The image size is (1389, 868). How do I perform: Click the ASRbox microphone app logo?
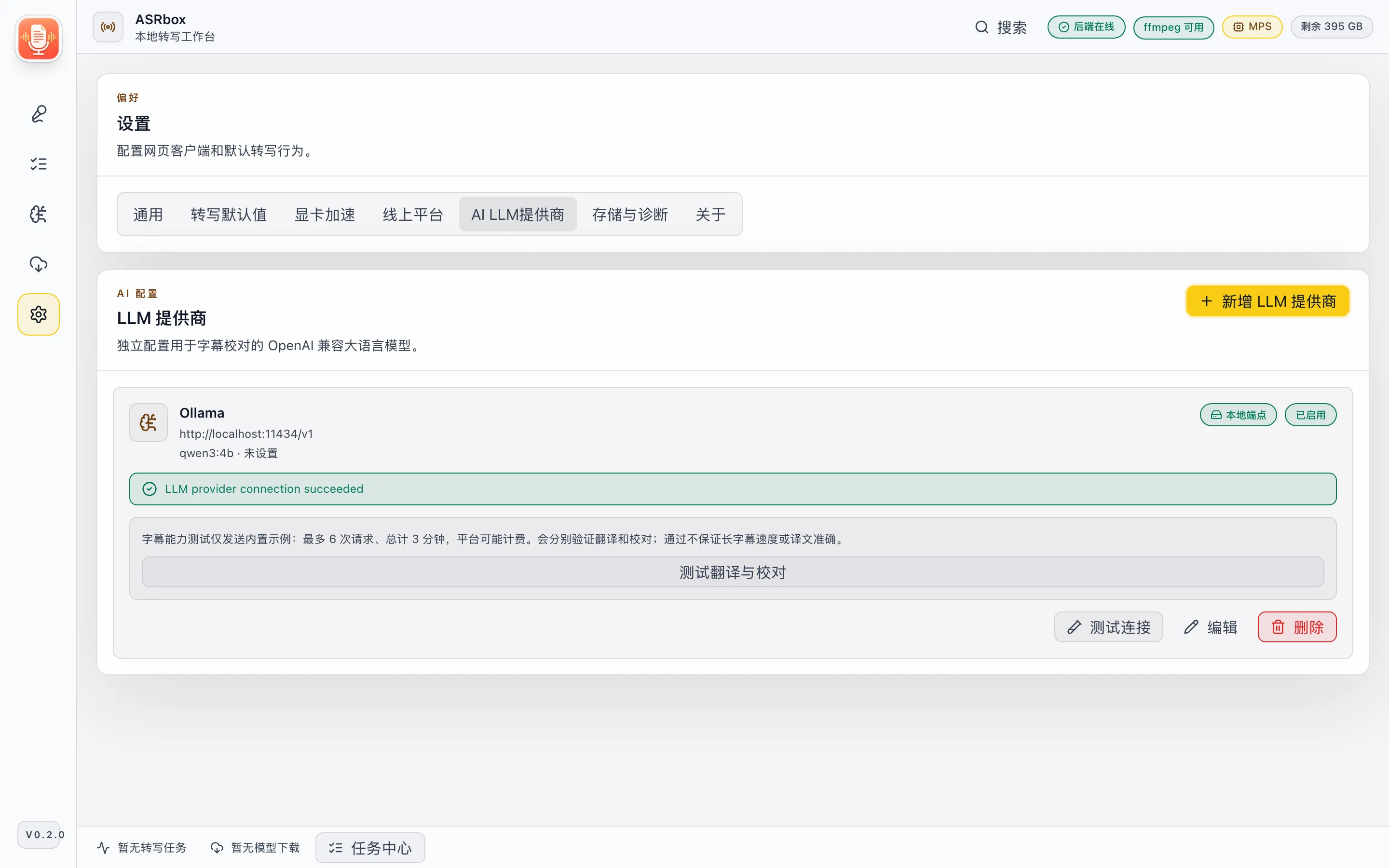point(39,39)
